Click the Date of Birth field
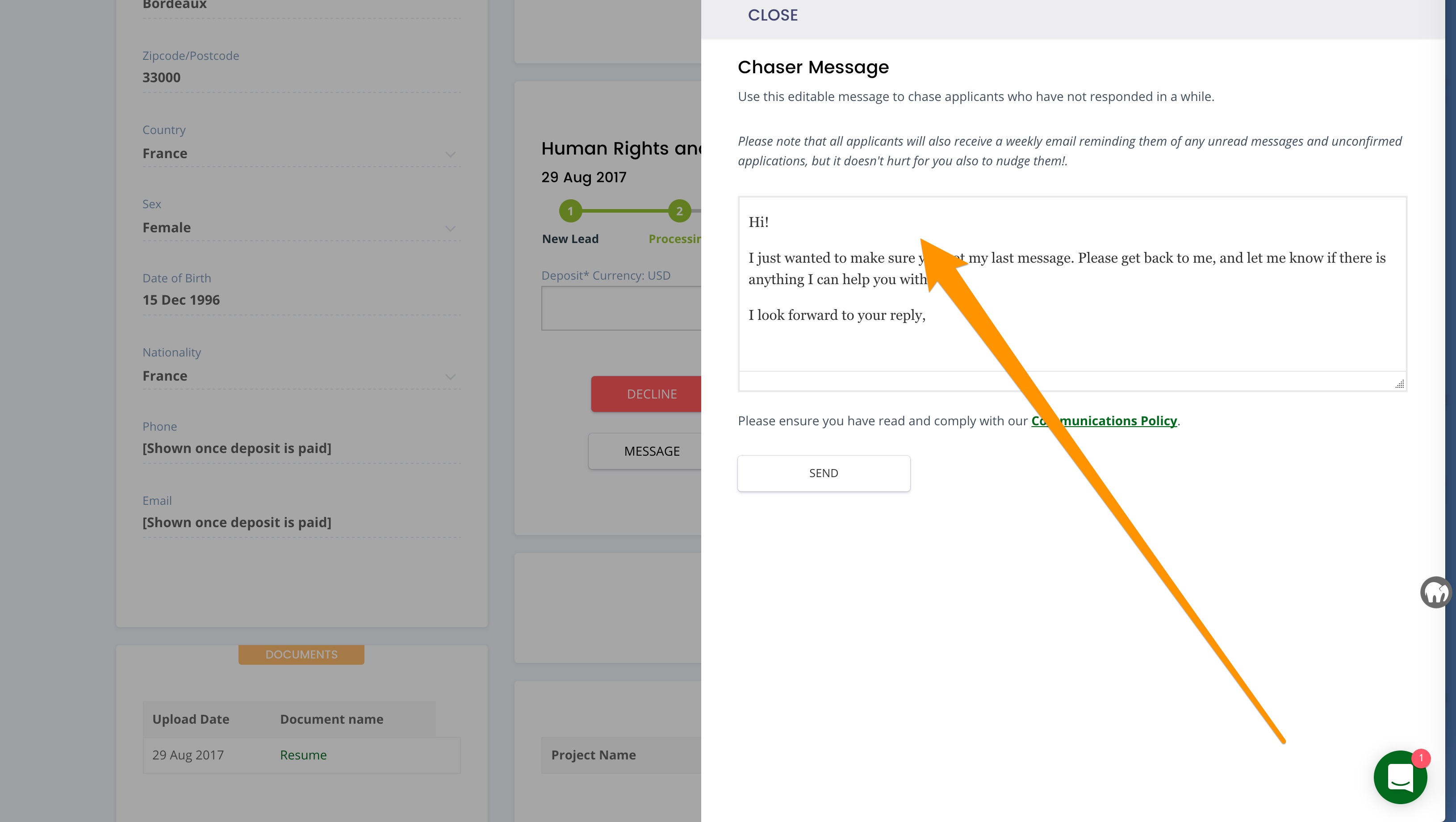The image size is (1456, 822). pyautogui.click(x=301, y=300)
